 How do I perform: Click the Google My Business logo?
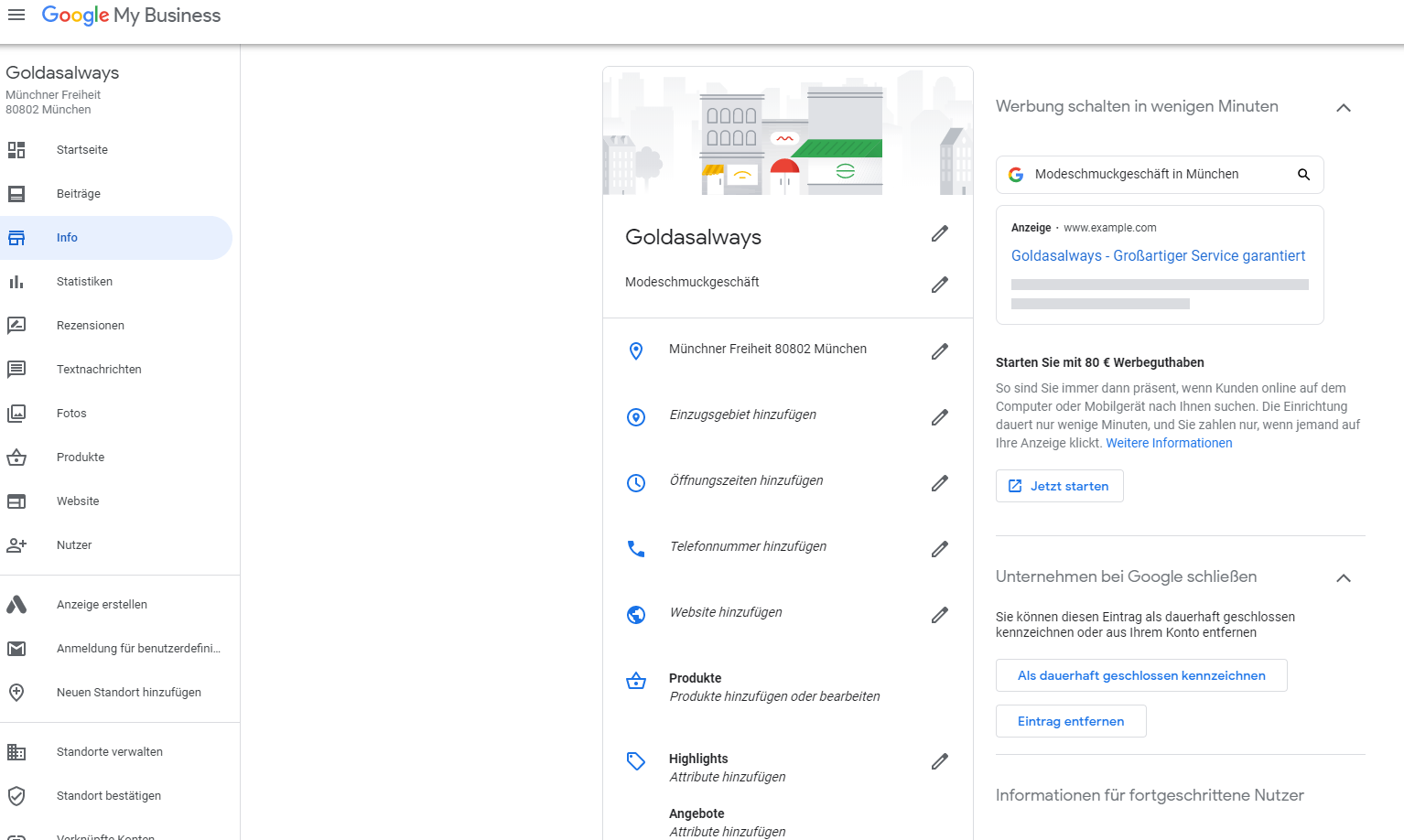coord(131,16)
